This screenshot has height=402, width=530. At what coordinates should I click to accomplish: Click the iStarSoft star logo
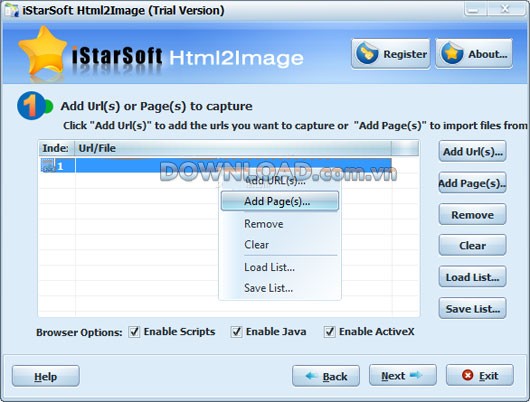tap(43, 51)
